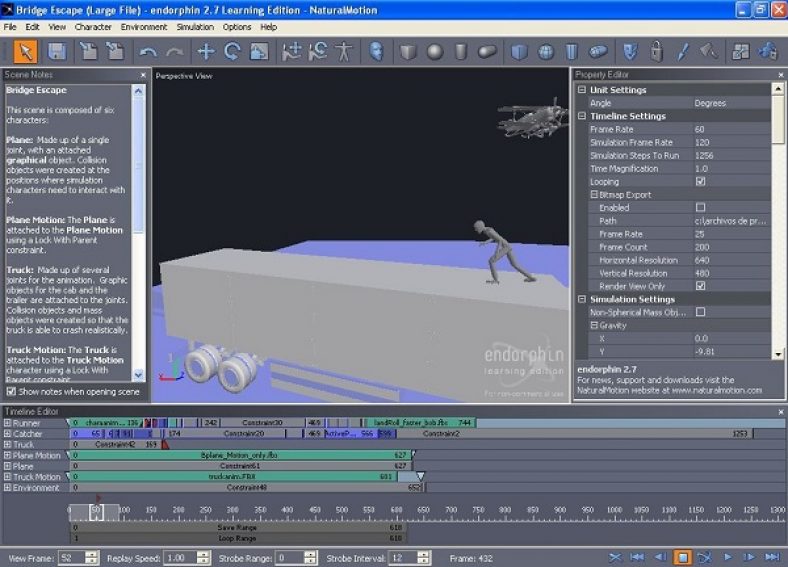
Task: Expand the Truck Motion timeline track
Action: pyautogui.click(x=7, y=477)
